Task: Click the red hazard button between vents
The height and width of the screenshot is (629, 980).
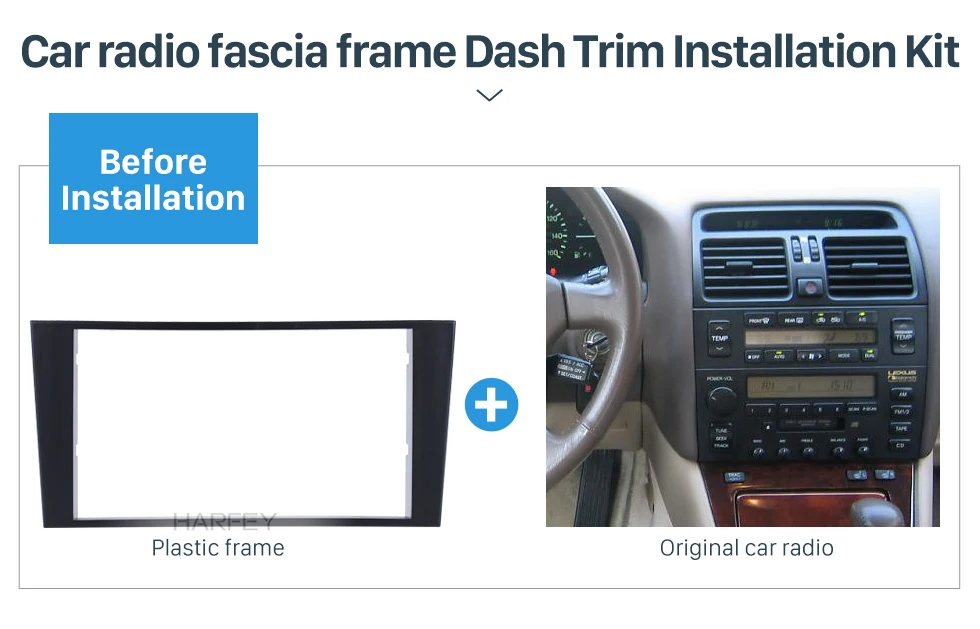Action: pos(810,288)
